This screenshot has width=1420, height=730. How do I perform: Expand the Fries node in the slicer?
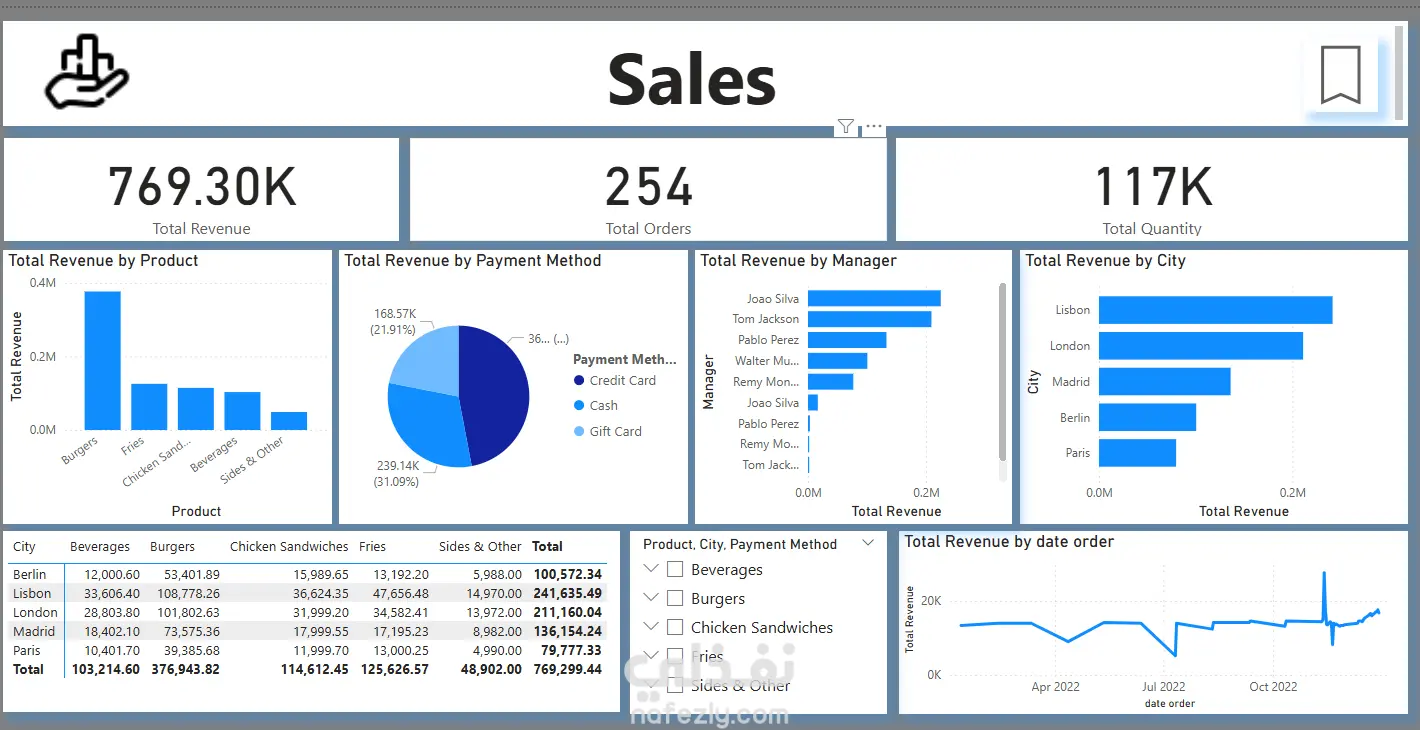[652, 656]
